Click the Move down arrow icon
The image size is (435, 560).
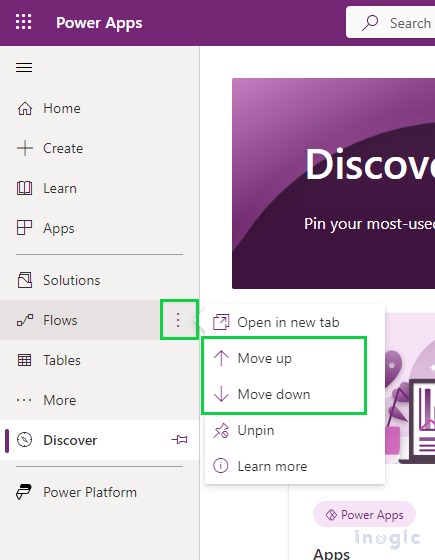pyautogui.click(x=221, y=394)
